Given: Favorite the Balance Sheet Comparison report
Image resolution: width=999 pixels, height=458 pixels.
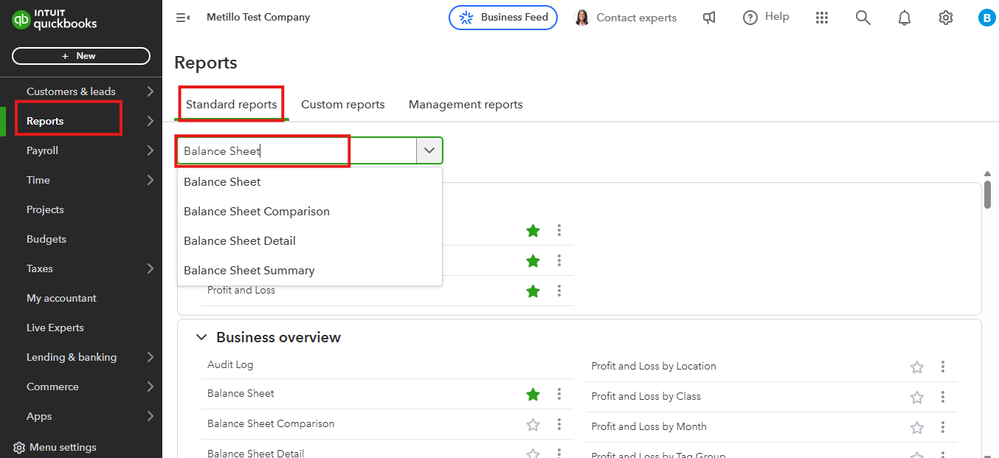Looking at the screenshot, I should pos(533,424).
